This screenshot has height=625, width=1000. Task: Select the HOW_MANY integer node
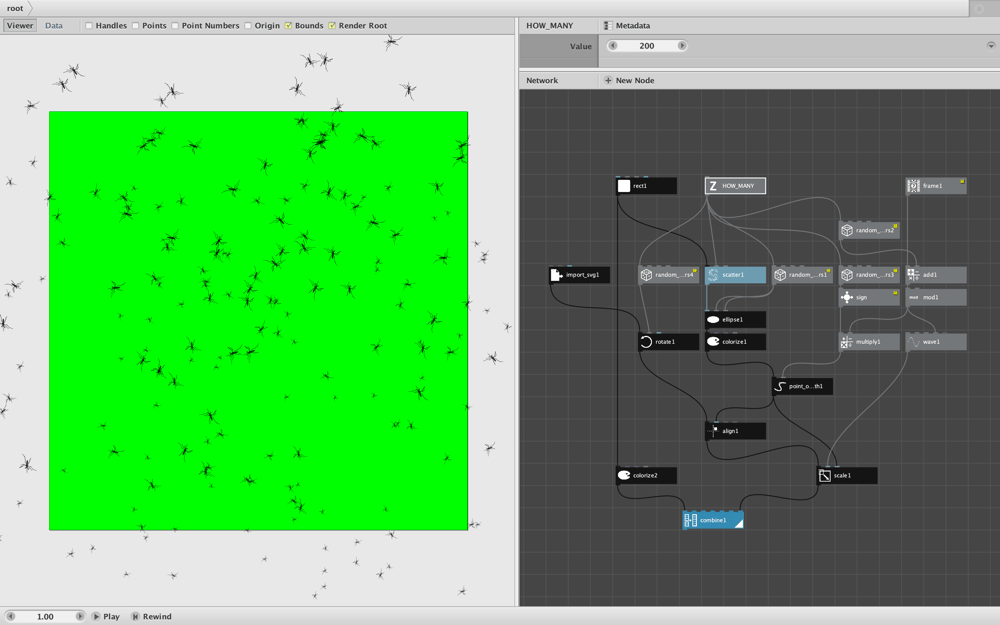(x=735, y=186)
